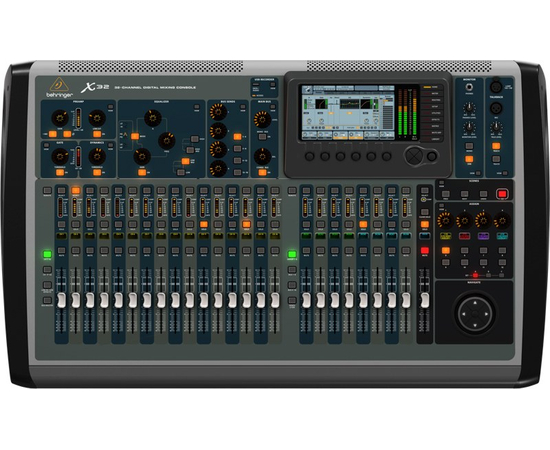Open the Setup screen button
The height and width of the screenshot is (450, 550).
(x=432, y=107)
